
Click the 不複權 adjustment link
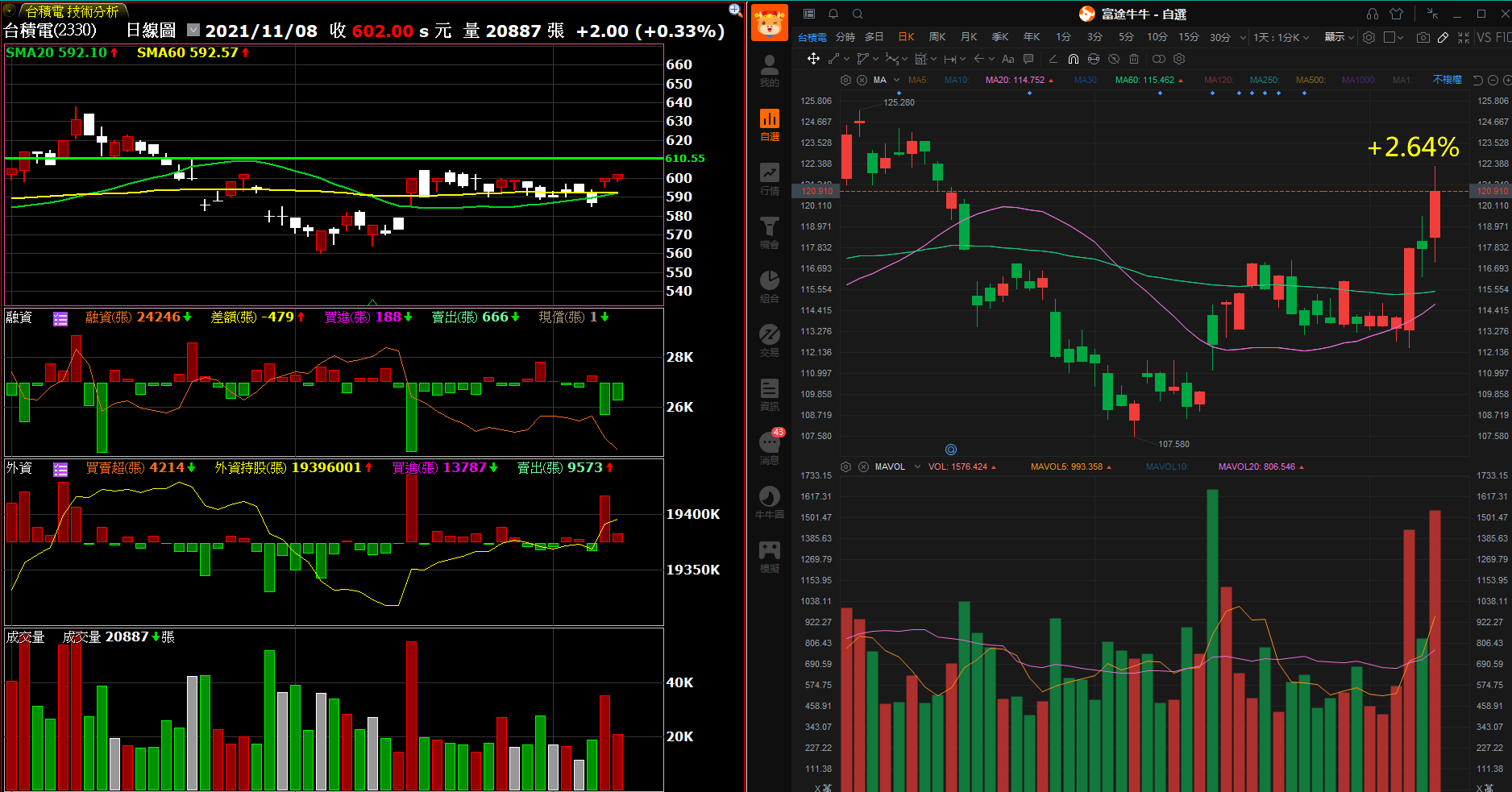pos(1448,80)
